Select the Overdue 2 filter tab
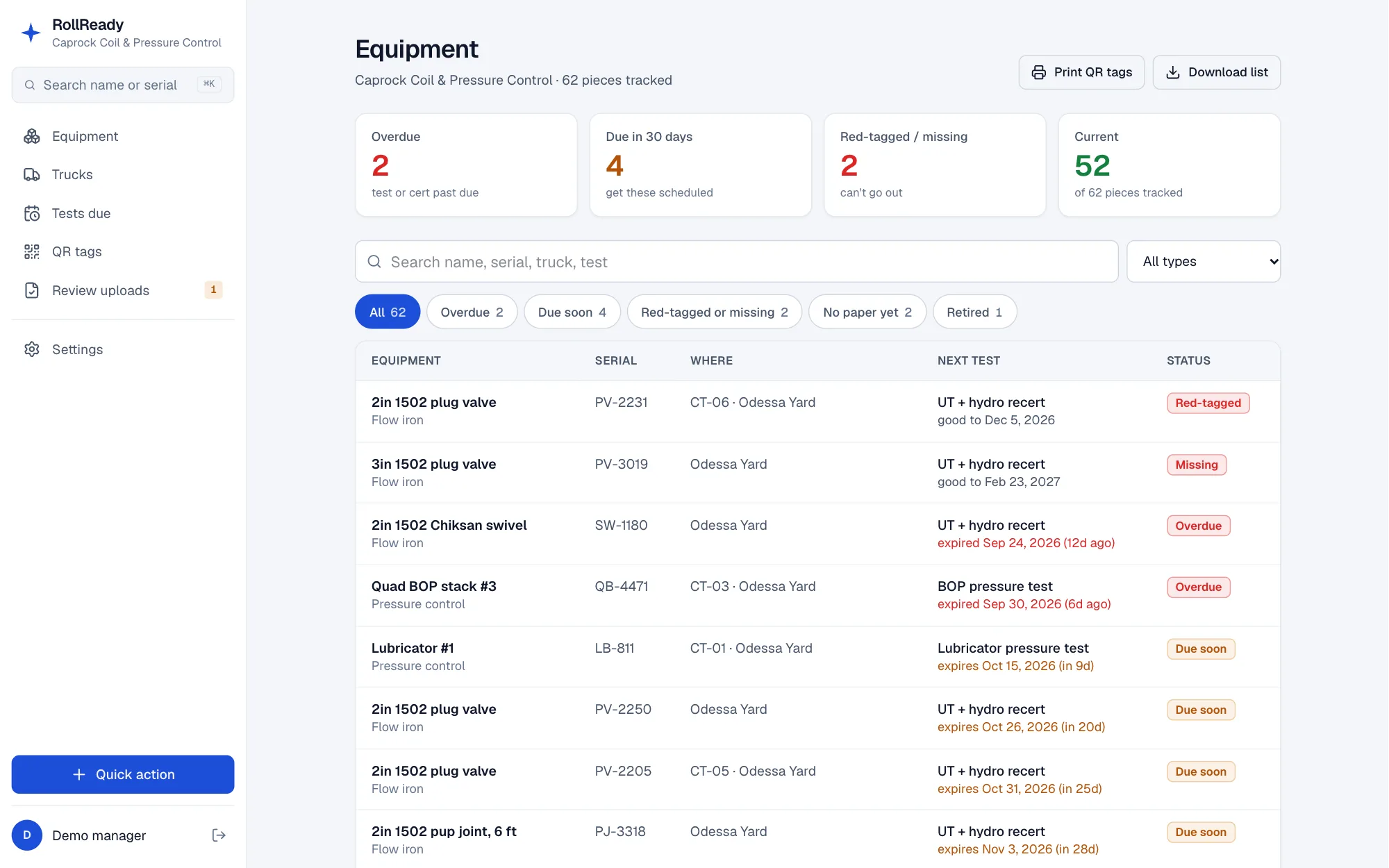The image size is (1389, 868). coord(472,312)
